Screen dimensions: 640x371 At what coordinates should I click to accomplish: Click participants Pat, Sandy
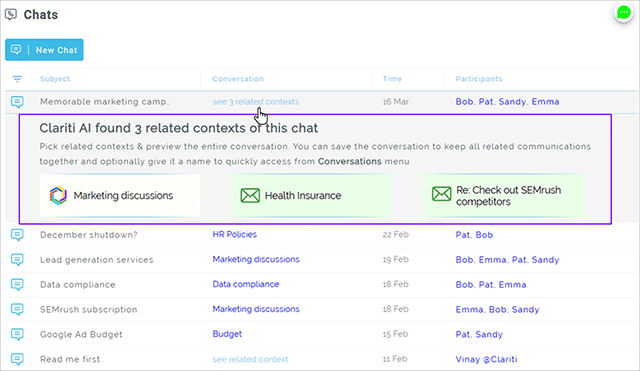pyautogui.click(x=479, y=334)
